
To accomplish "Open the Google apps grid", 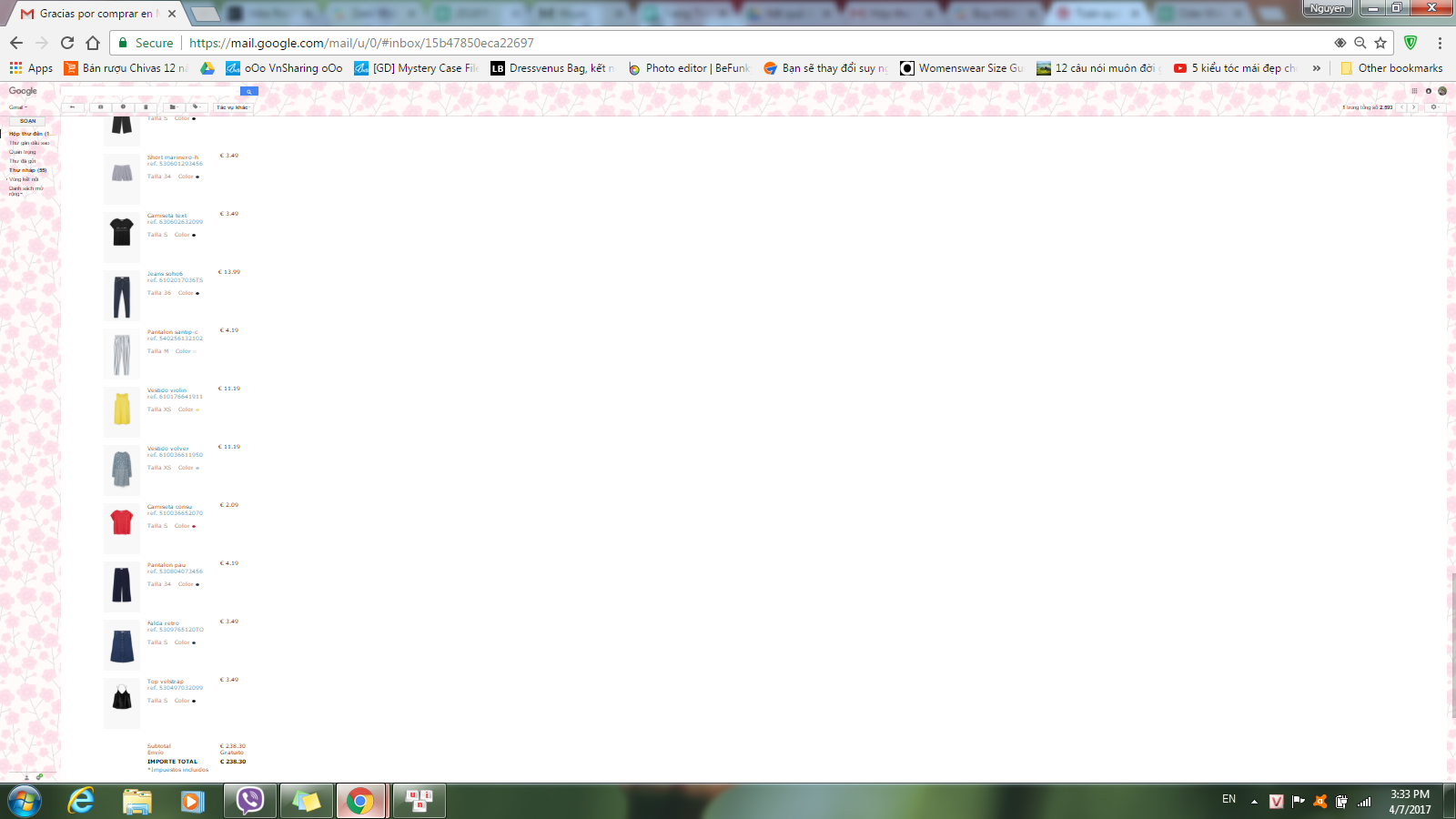I will click(x=1414, y=91).
